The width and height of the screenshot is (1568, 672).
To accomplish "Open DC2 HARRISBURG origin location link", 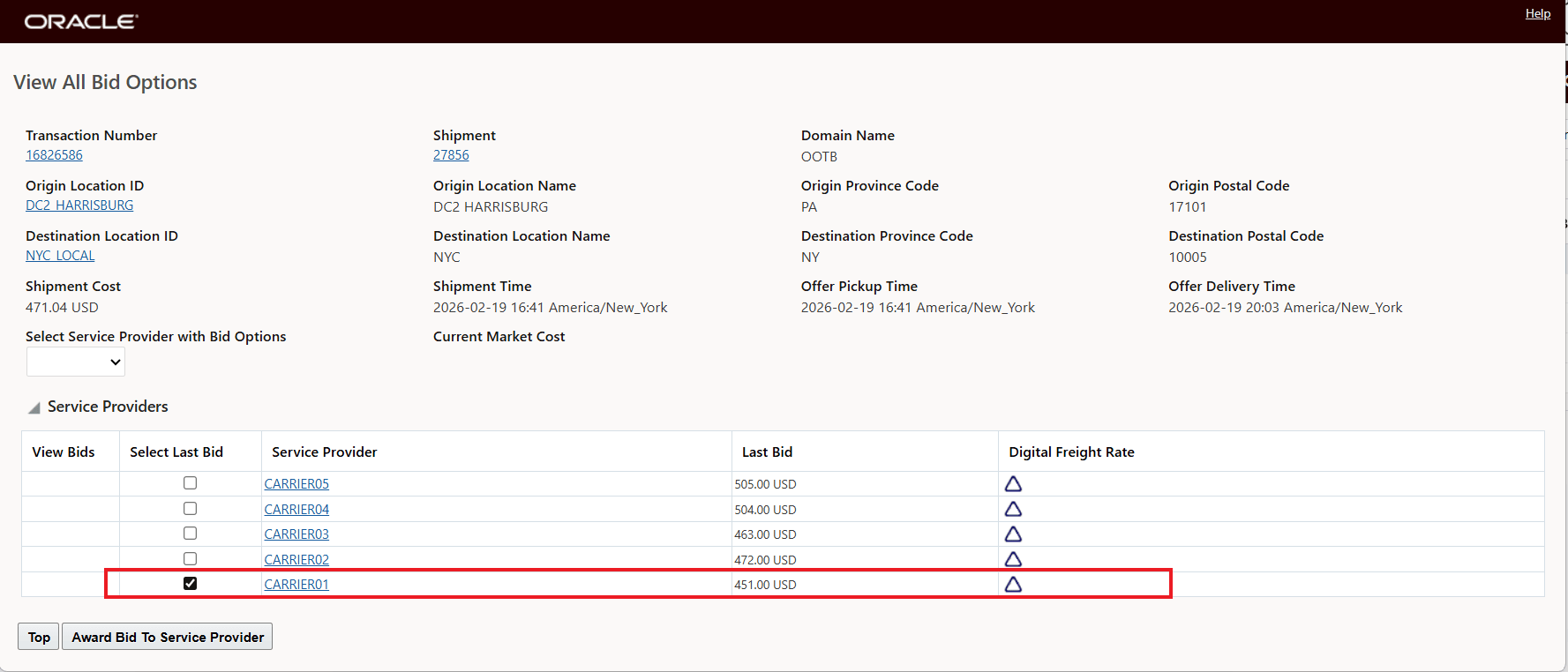I will pyautogui.click(x=79, y=205).
